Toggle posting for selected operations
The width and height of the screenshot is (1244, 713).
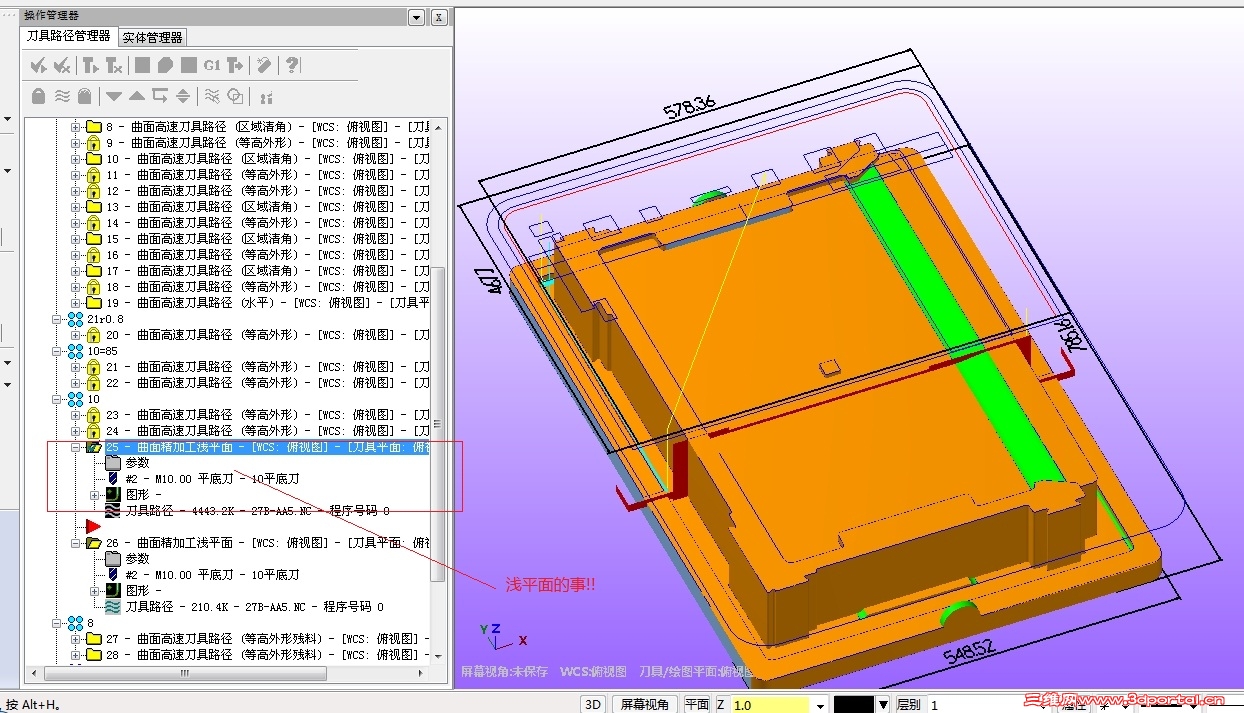(85, 96)
